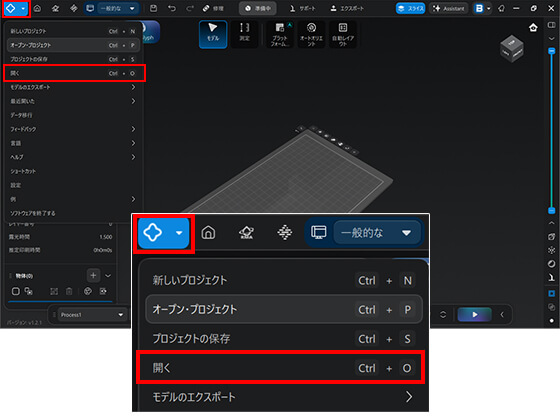The height and width of the screenshot is (420, 560).
Task: Click the left chevron next to the play button
Action: pyautogui.click(x=502, y=315)
